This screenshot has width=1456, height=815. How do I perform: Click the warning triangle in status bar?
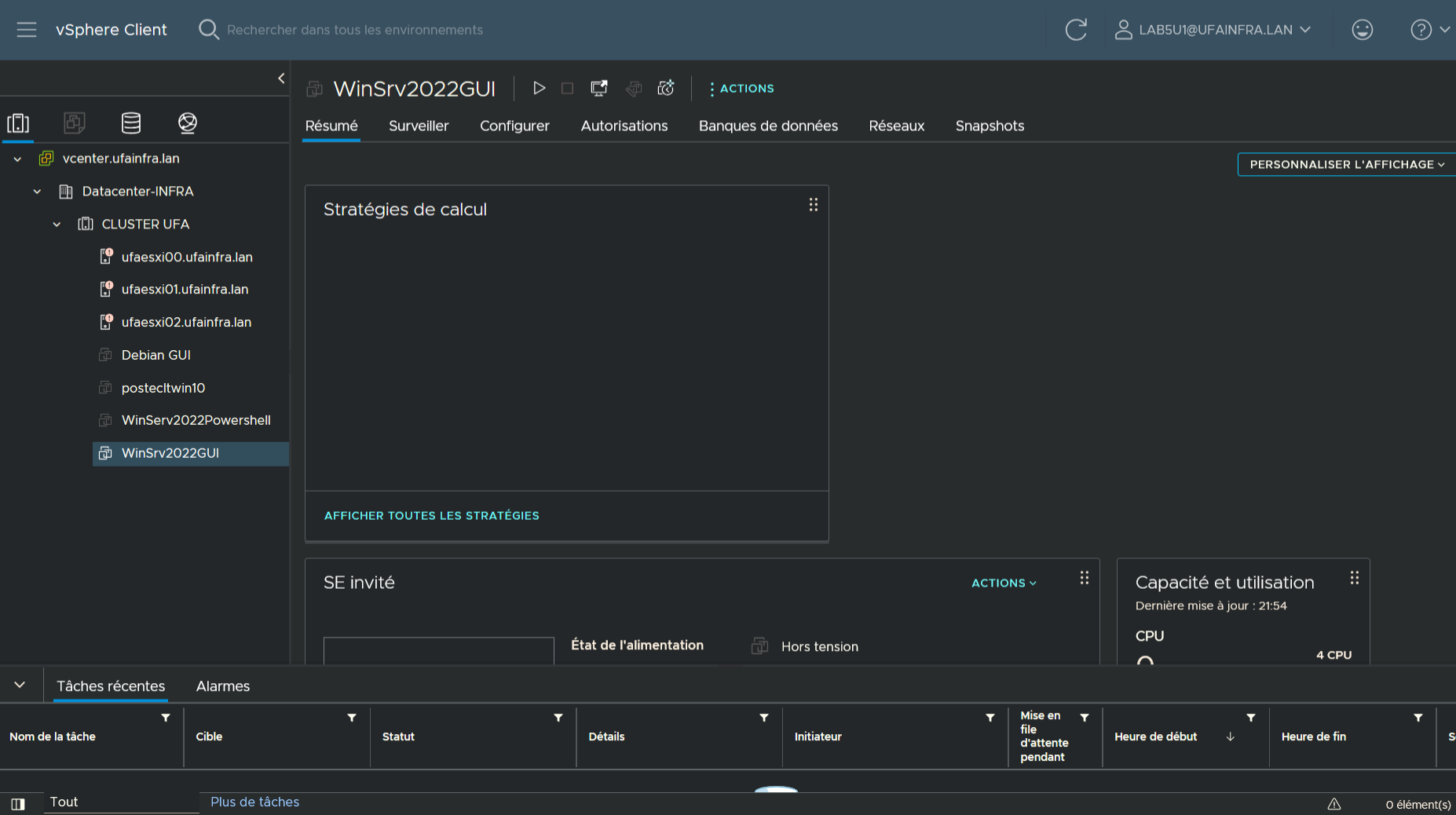tap(1334, 804)
